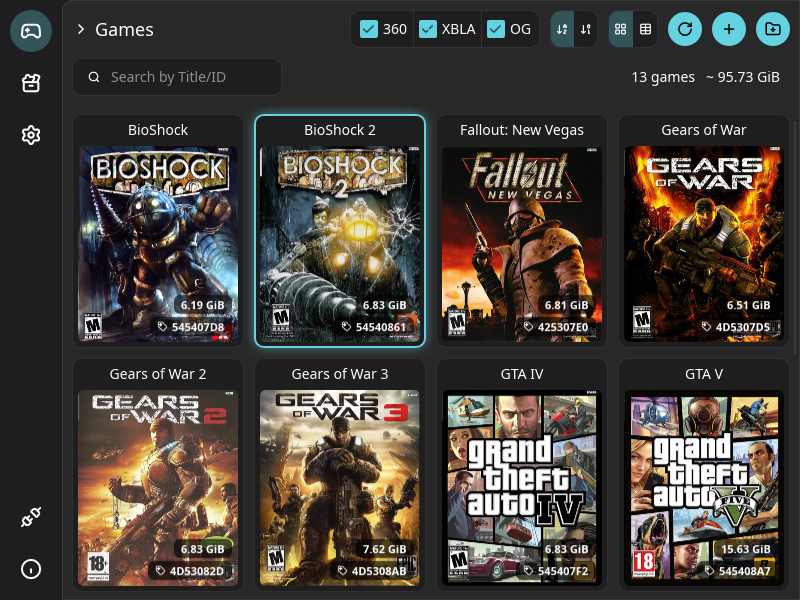The width and height of the screenshot is (800, 600).
Task: Expand the sidebar with the Games chevron
Action: coord(81,29)
